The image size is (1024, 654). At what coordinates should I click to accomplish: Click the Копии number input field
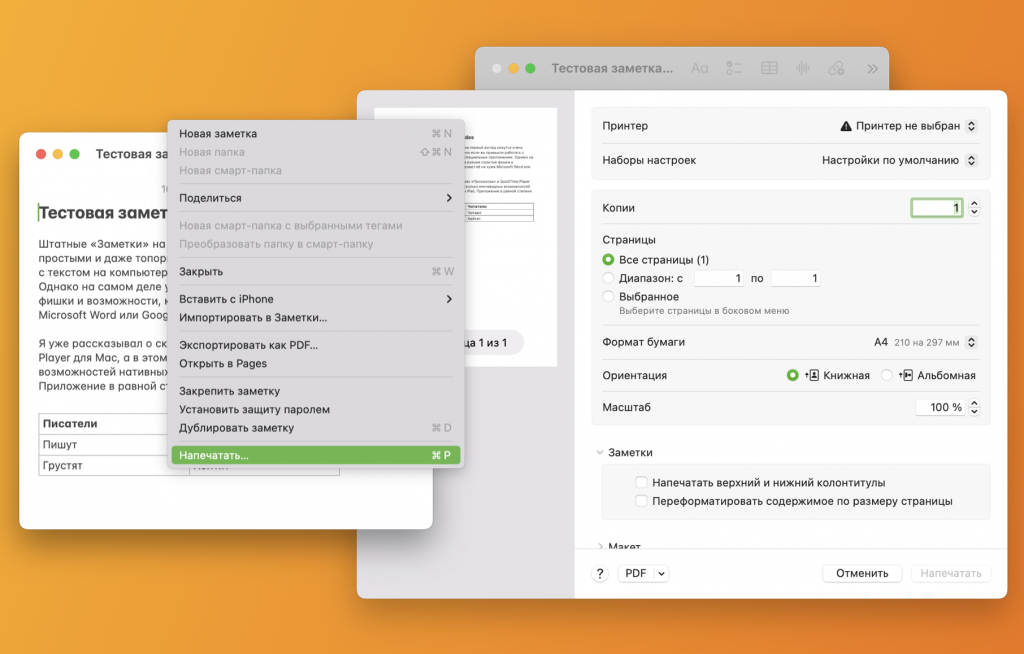pos(936,208)
